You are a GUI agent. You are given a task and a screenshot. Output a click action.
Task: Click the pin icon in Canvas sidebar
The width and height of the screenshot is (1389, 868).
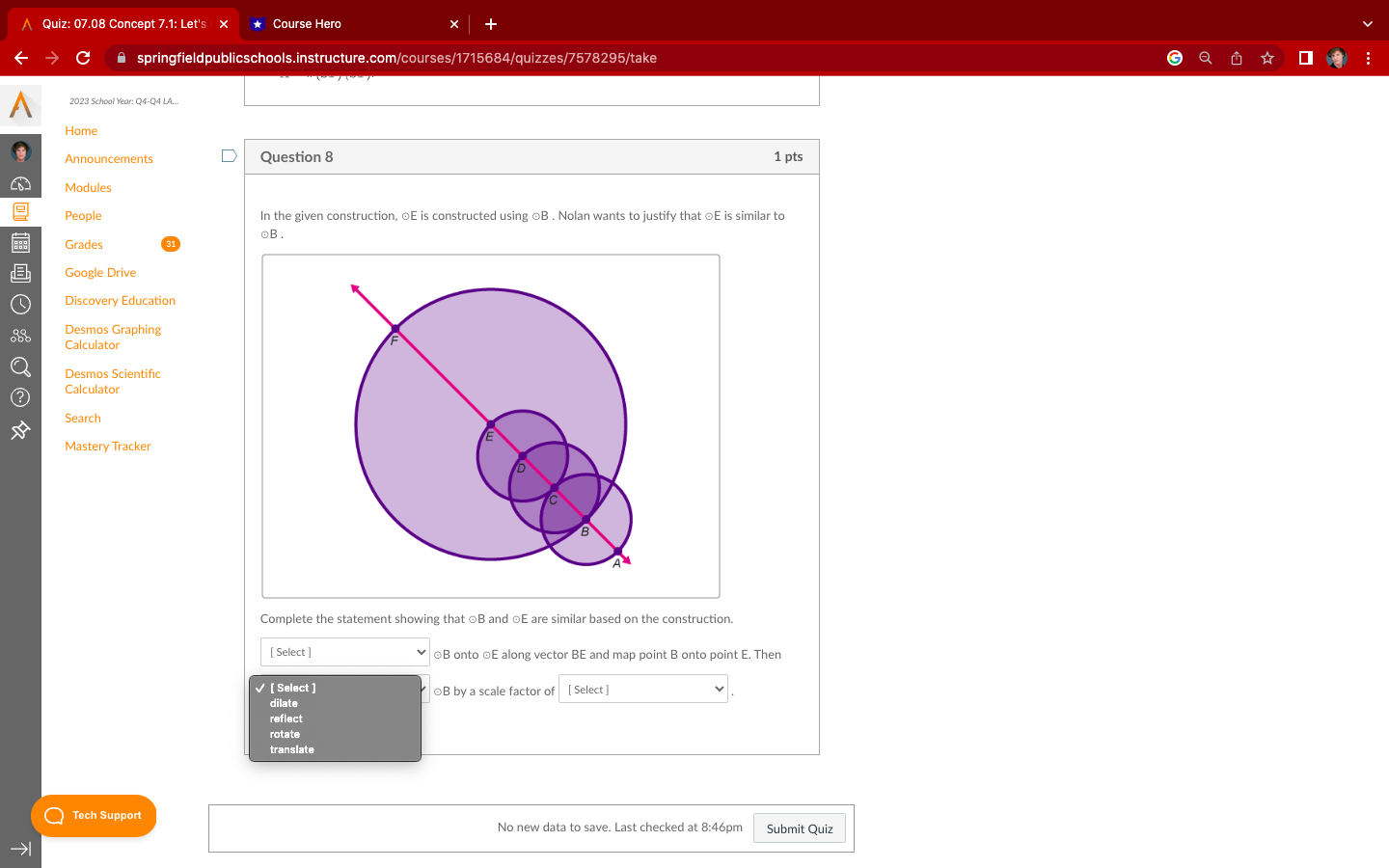(20, 430)
